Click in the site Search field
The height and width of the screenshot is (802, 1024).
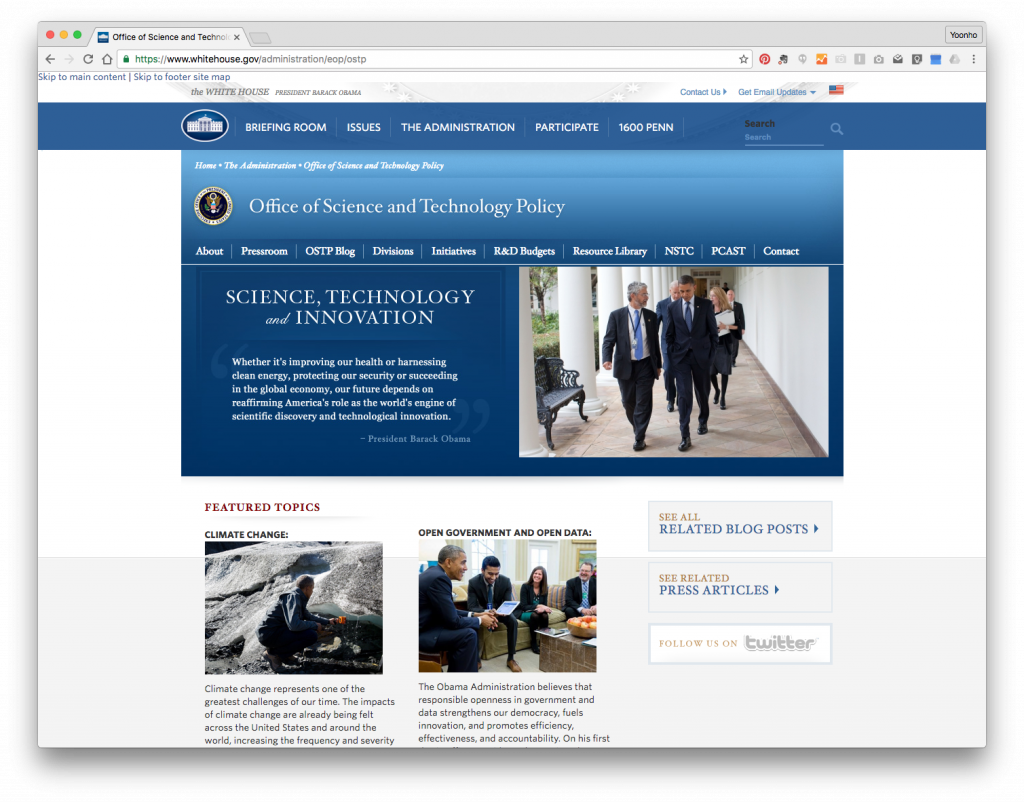point(783,137)
